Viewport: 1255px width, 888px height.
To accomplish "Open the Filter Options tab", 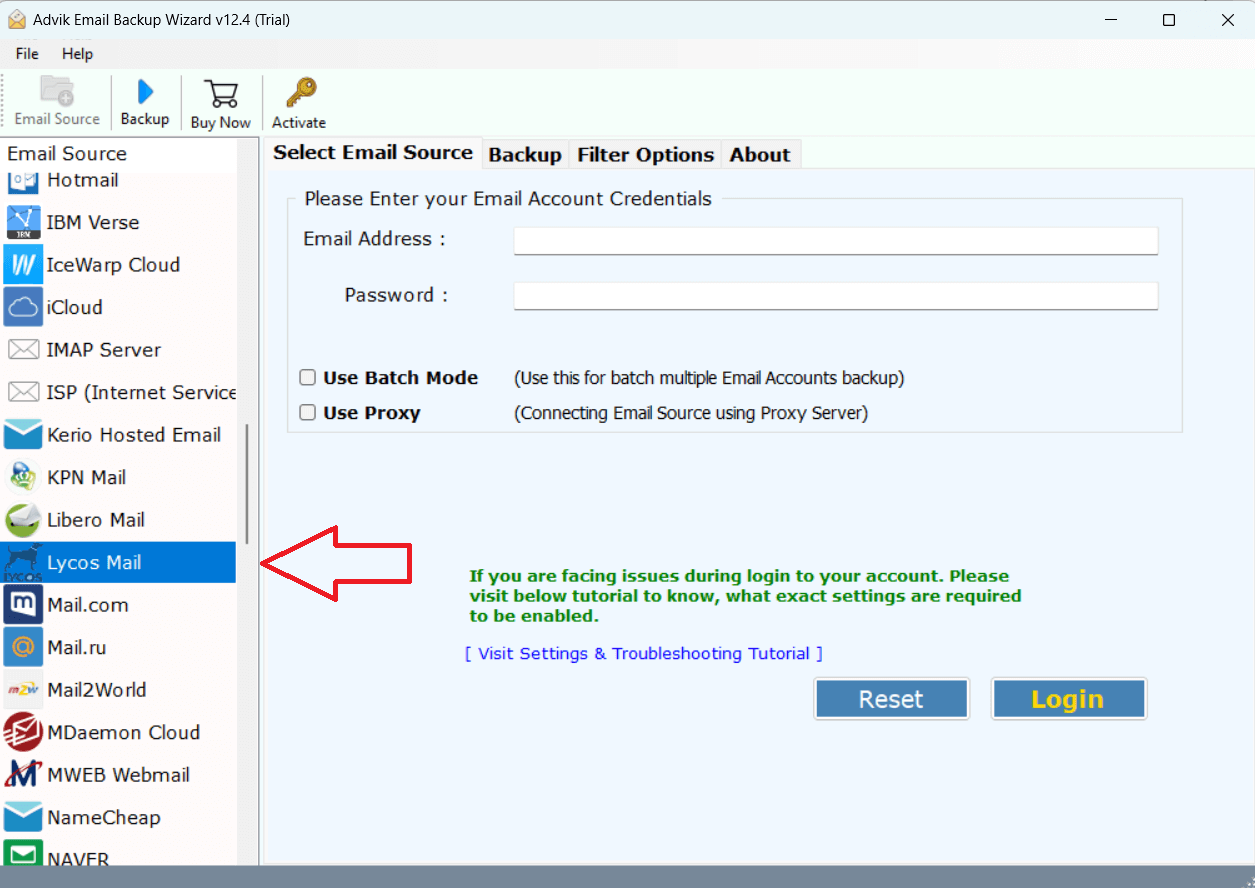I will click(x=645, y=155).
